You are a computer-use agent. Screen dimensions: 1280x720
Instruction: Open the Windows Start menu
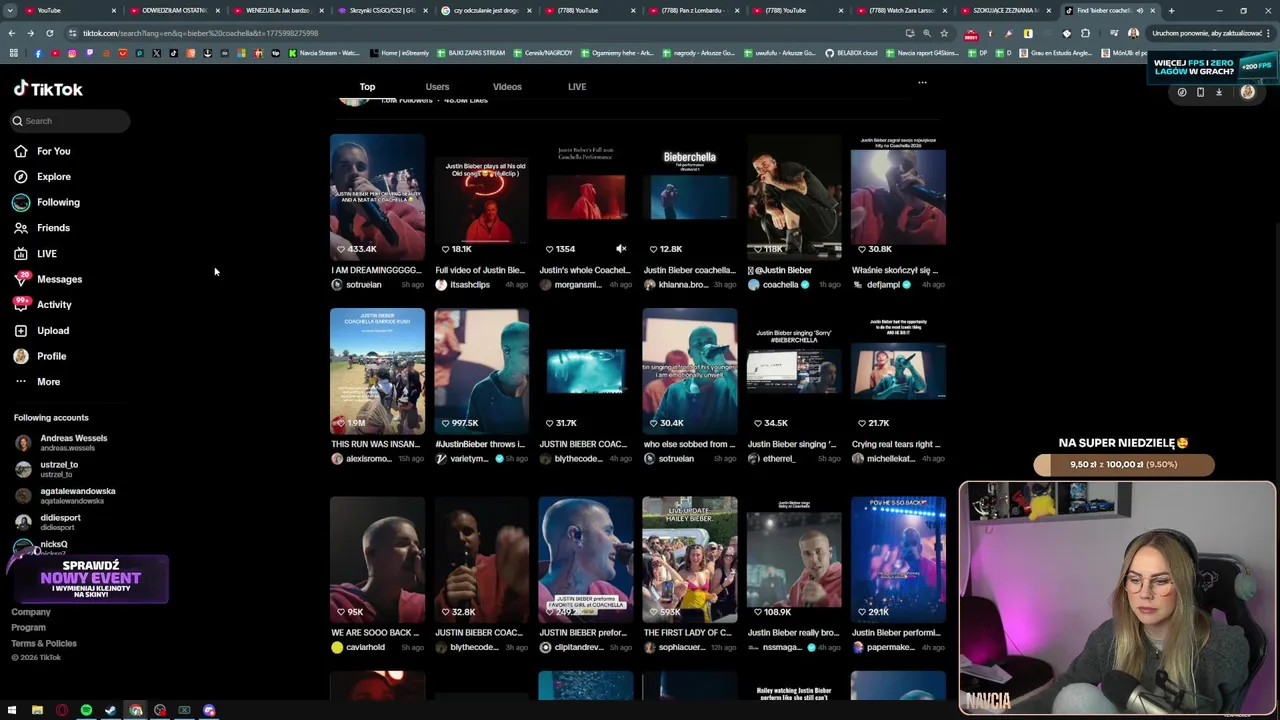pos(12,710)
